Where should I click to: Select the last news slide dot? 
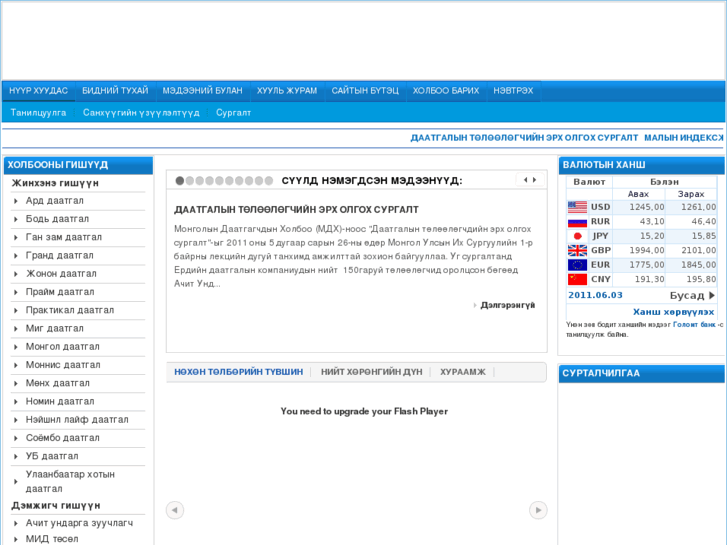click(x=269, y=181)
